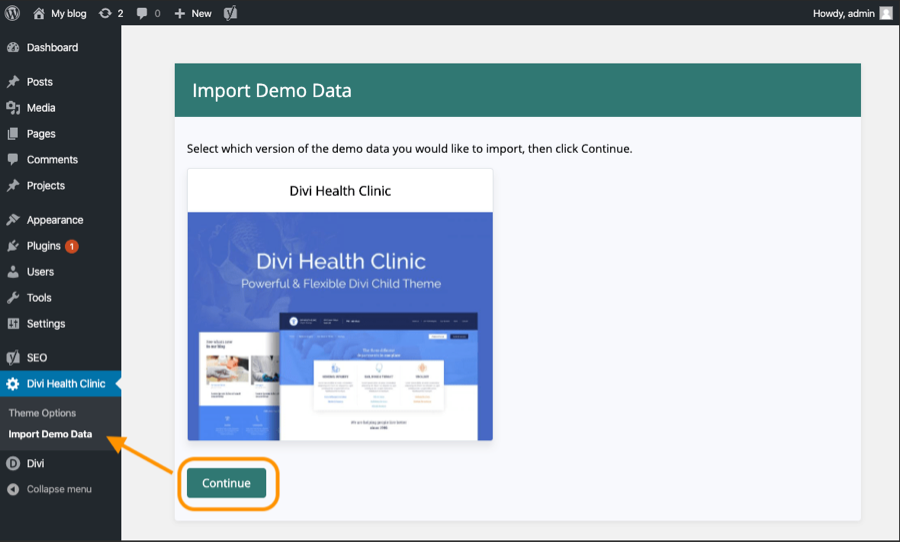Click Collapse menu text
Image resolution: width=900 pixels, height=542 pixels.
coord(59,489)
